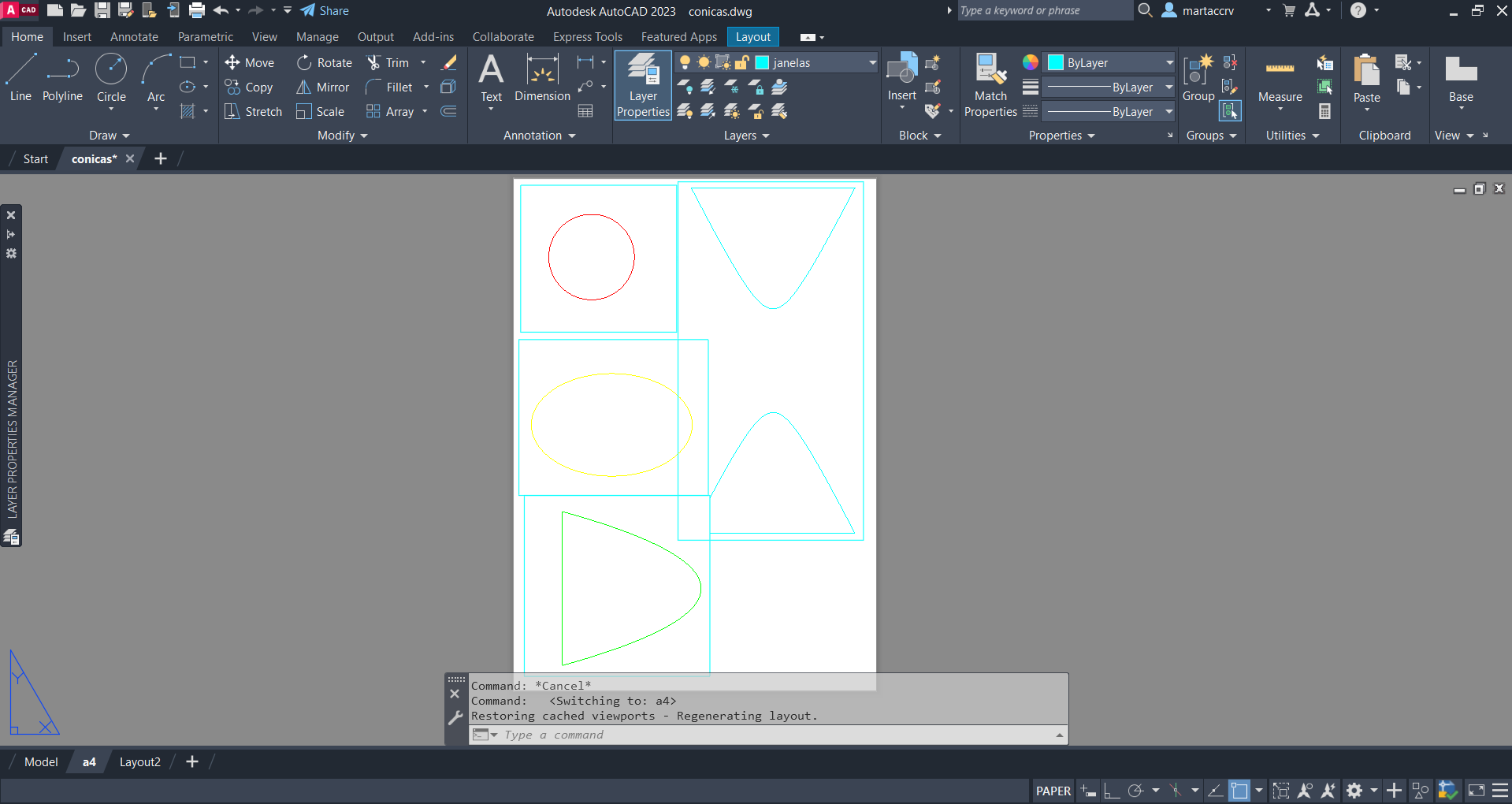Screen dimensions: 1512x804
Task: Click the Group objects icon
Action: point(1198,77)
